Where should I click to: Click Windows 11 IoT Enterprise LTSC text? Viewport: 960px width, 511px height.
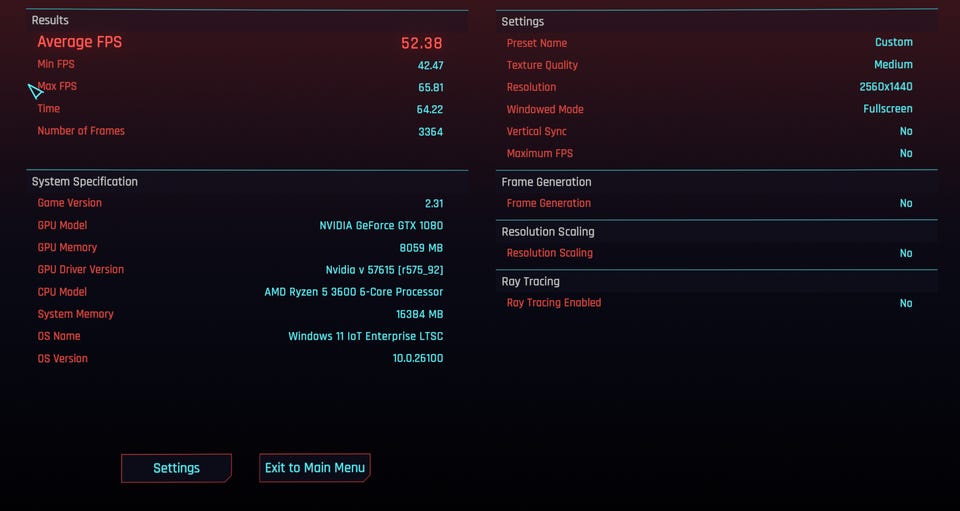[x=366, y=337]
